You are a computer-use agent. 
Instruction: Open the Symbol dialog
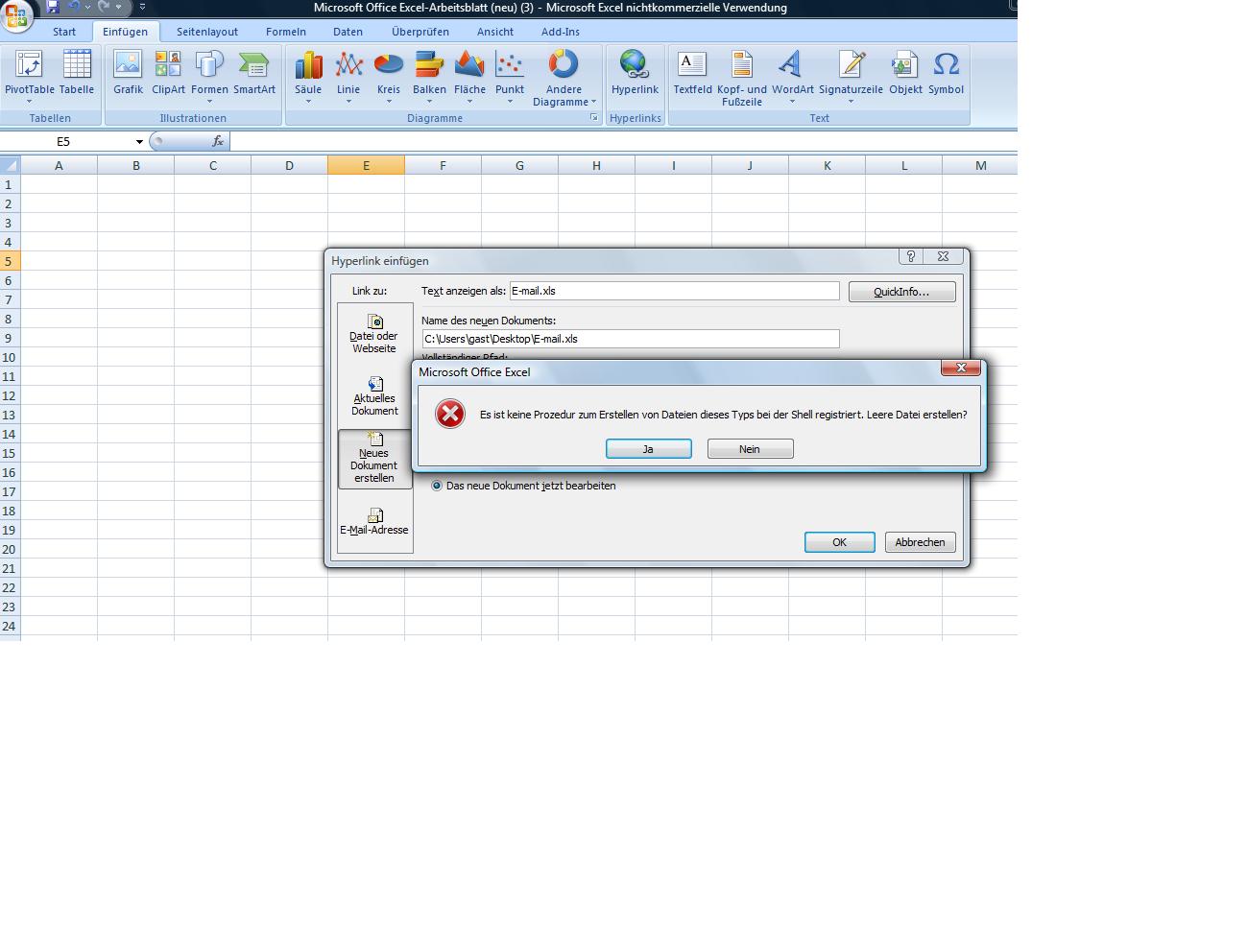tap(946, 75)
